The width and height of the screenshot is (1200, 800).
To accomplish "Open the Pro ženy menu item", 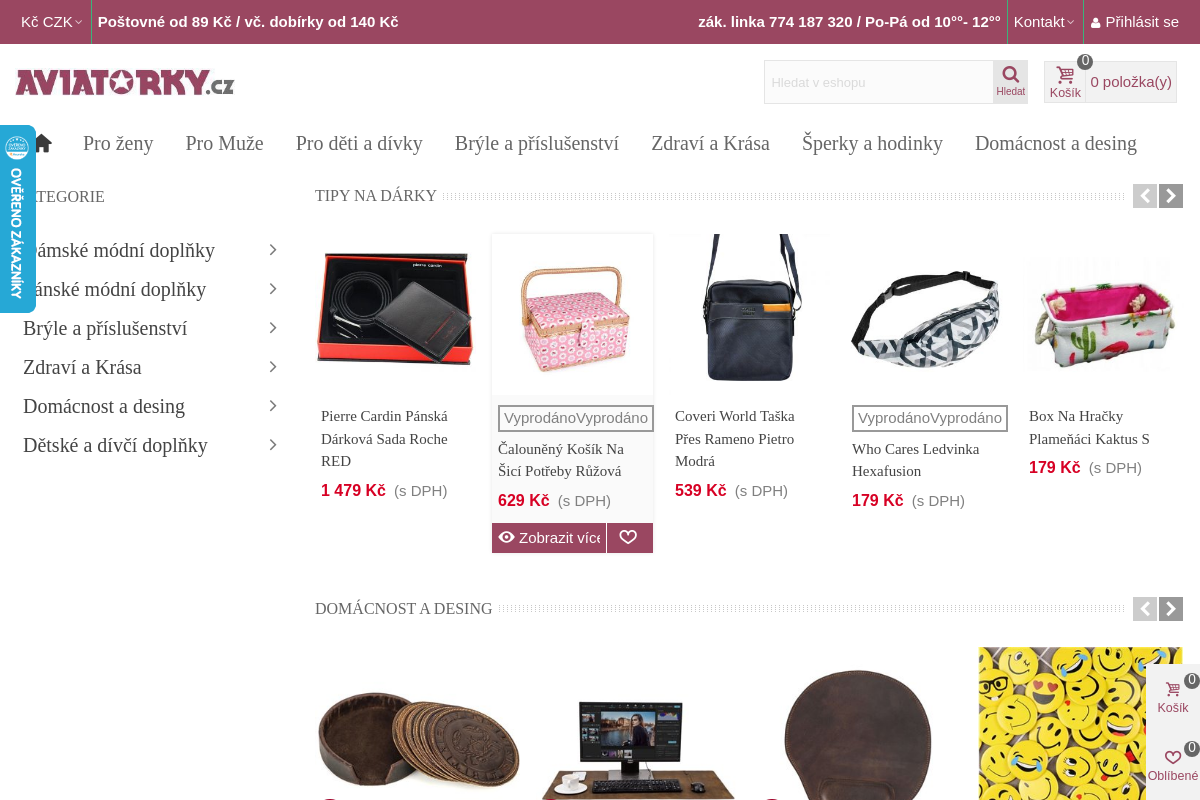I will [118, 143].
